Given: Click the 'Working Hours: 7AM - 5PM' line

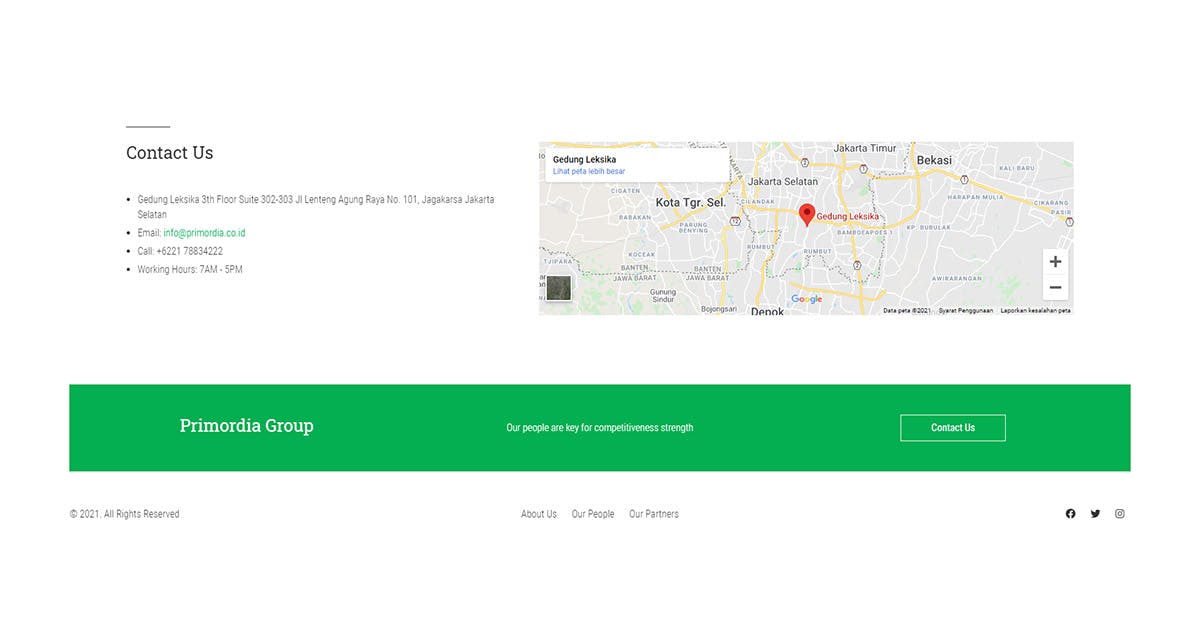Looking at the screenshot, I should click(x=190, y=270).
